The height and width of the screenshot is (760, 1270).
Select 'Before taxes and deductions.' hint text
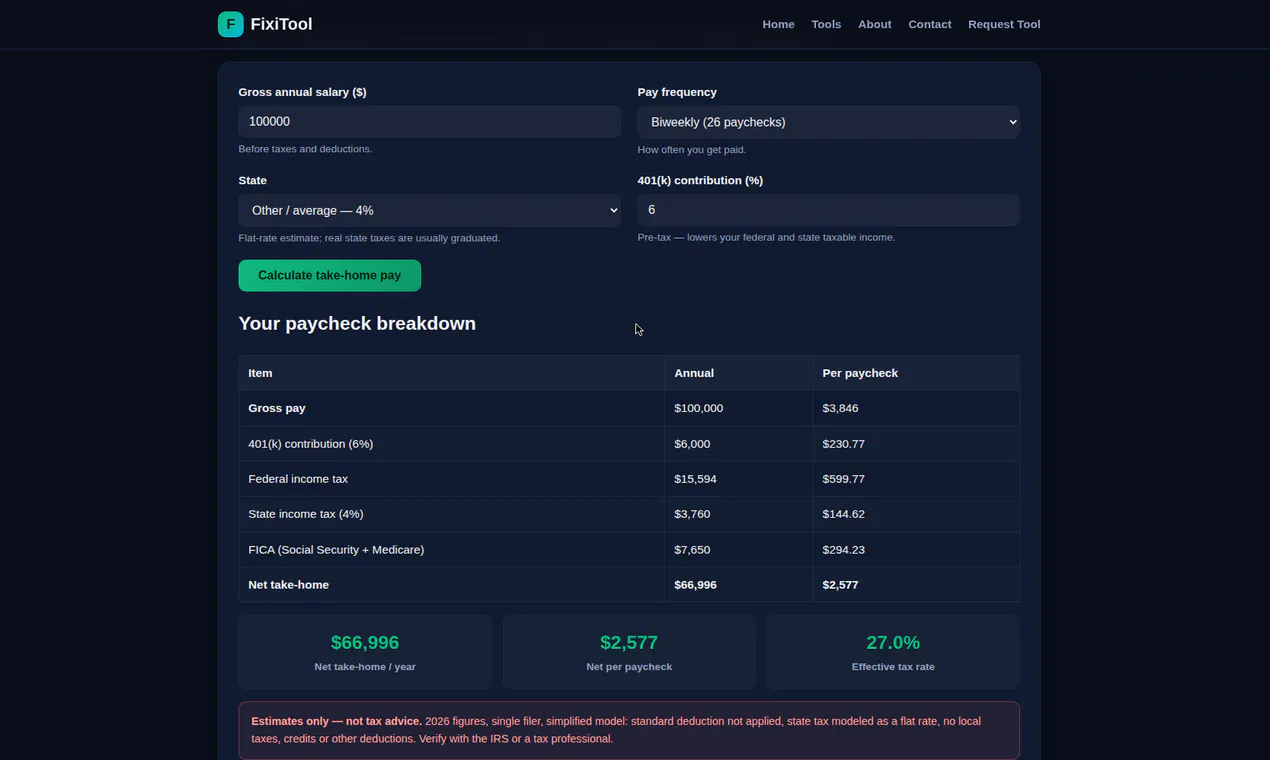click(x=305, y=149)
